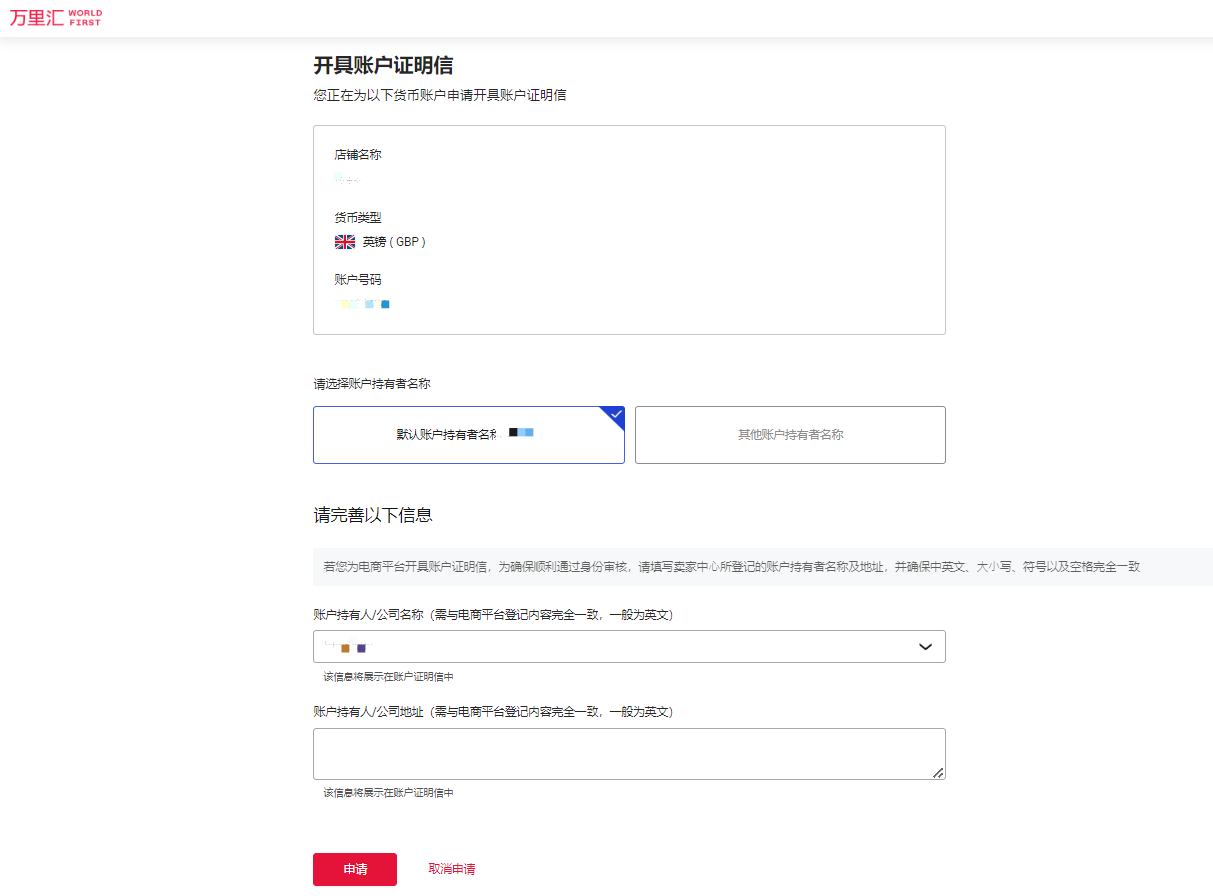1213x896 pixels.
Task: Click the 账户持有人/公司名称 field label
Action: (x=492, y=615)
